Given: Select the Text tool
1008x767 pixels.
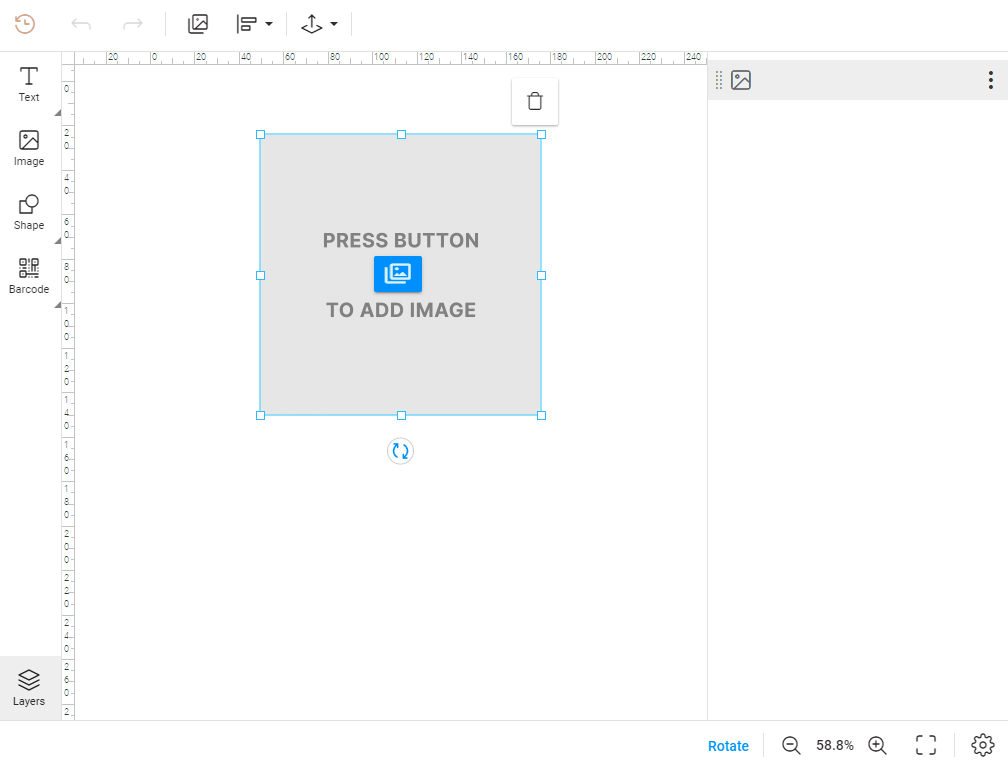Looking at the screenshot, I should [x=29, y=84].
